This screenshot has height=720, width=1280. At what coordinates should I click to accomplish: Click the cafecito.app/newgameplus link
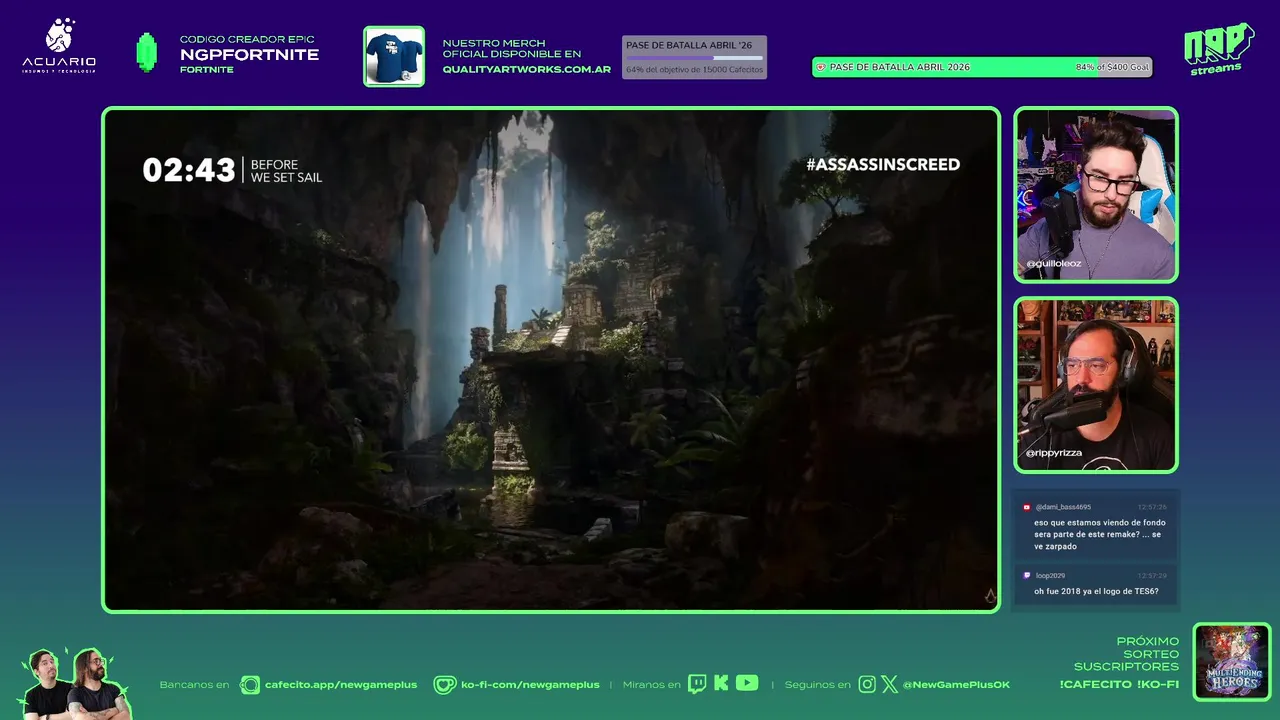tap(341, 685)
